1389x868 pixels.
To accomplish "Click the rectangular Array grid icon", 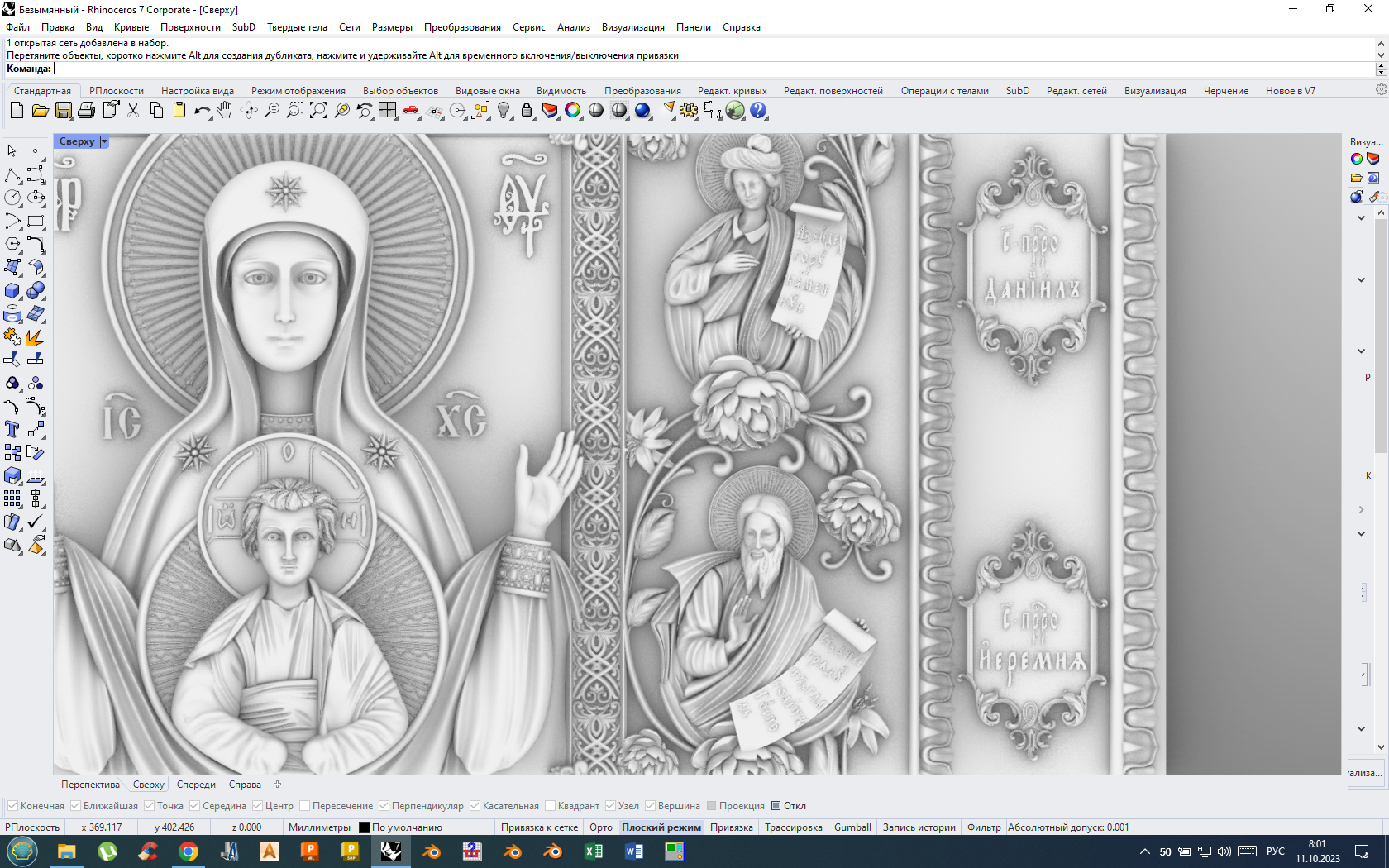I will point(12,498).
